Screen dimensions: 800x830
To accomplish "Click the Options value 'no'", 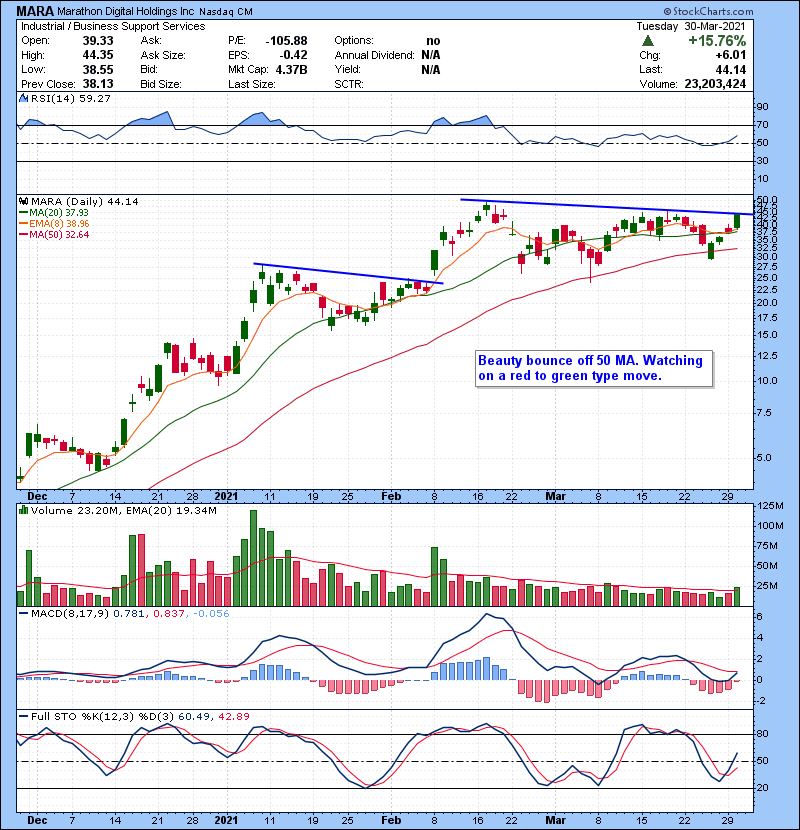I will 433,41.
